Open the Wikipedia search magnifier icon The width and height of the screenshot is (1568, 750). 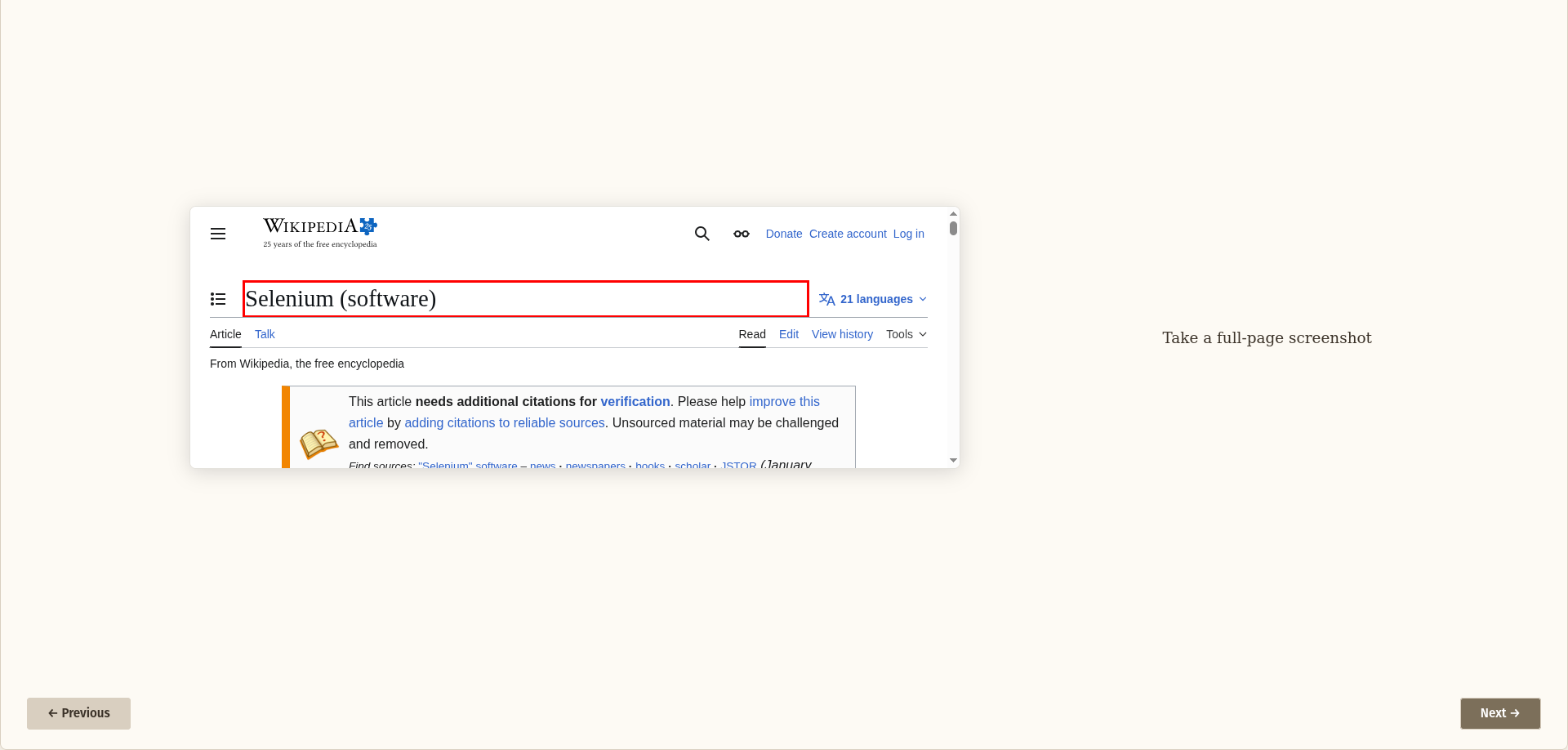pos(702,234)
